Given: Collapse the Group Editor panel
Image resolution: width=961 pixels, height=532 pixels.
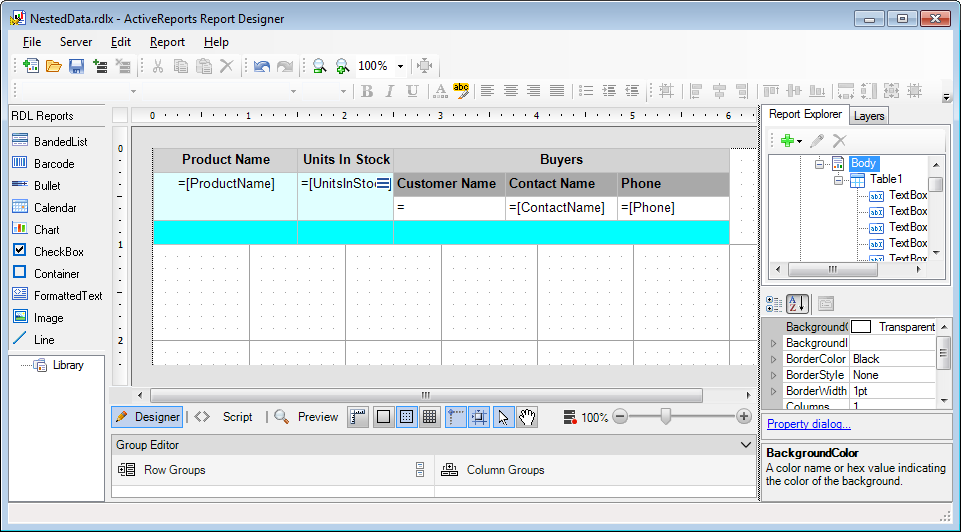Looking at the screenshot, I should pyautogui.click(x=746, y=445).
